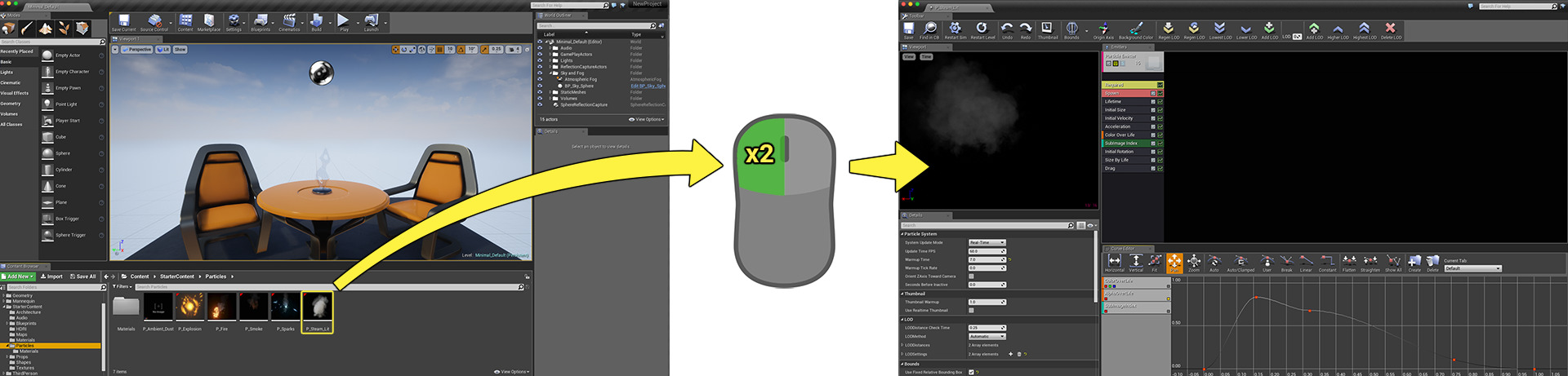Open Marketplace from the level editor toolbar
Viewport: 1568px width, 376px height.
coord(209,23)
